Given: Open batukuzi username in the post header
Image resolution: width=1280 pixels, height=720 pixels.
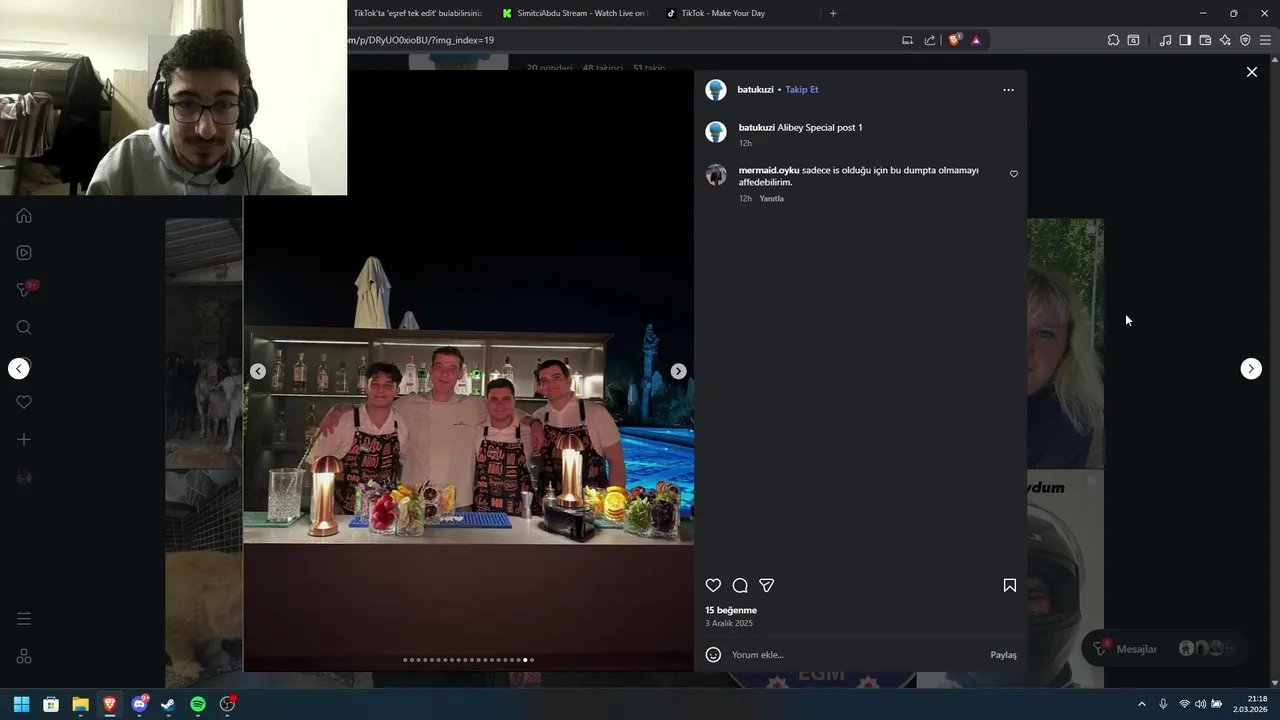Looking at the screenshot, I should [755, 89].
